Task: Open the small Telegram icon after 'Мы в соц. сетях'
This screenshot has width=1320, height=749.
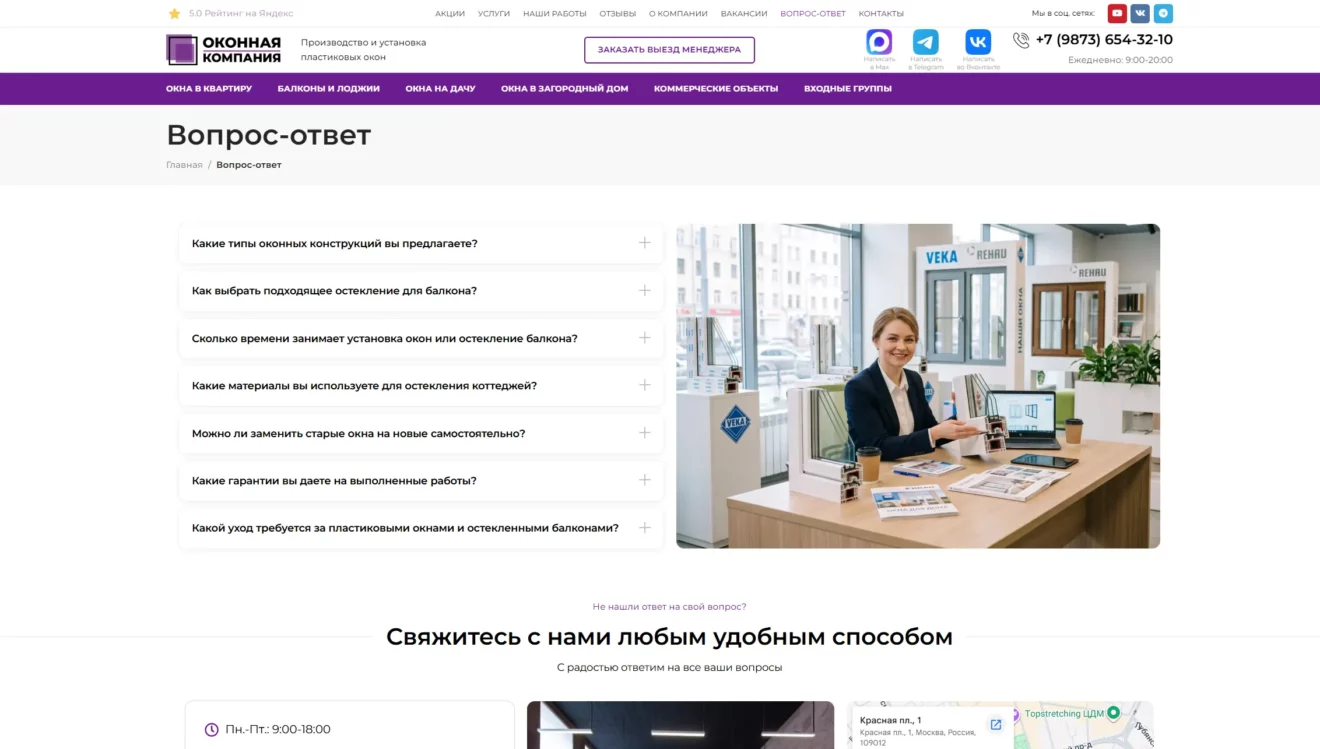Action: (1163, 13)
